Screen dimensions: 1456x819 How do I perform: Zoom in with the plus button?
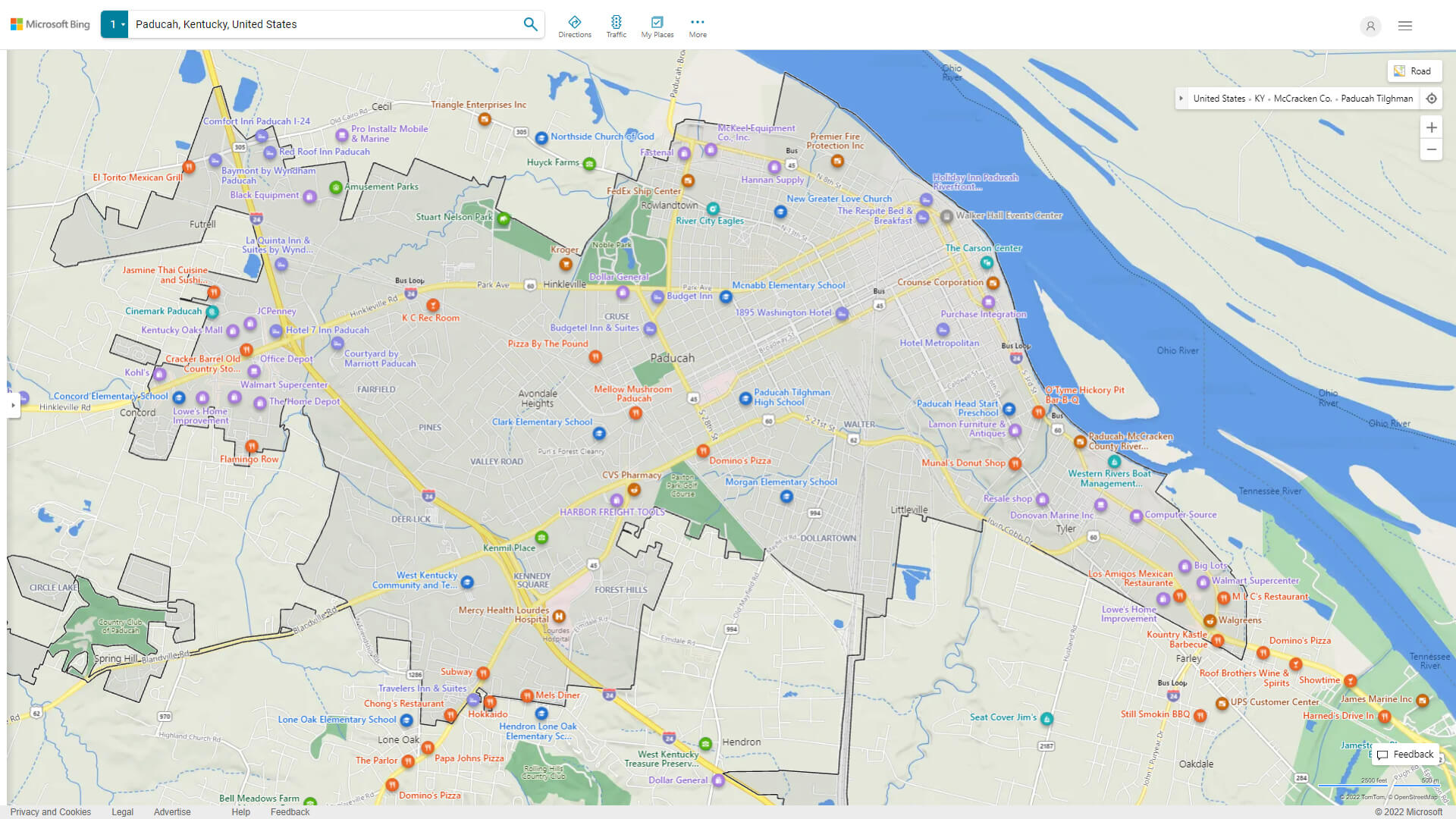(1432, 127)
